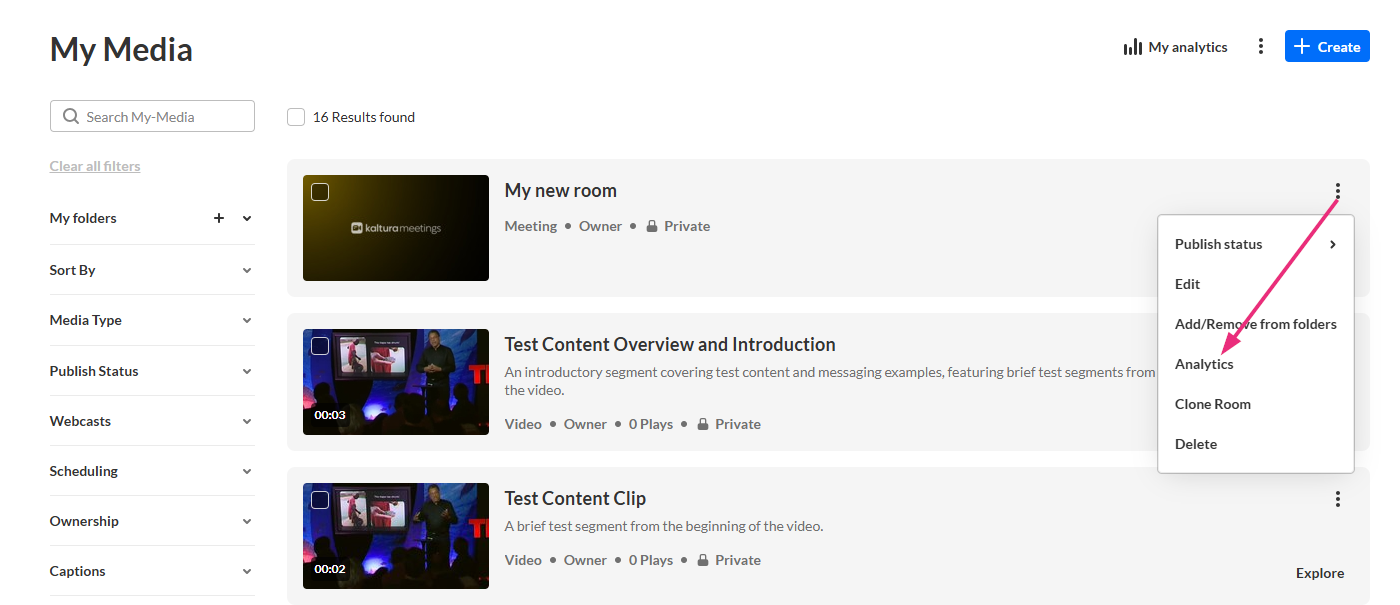Open the page-level three-dot menu beside Create

(1261, 46)
